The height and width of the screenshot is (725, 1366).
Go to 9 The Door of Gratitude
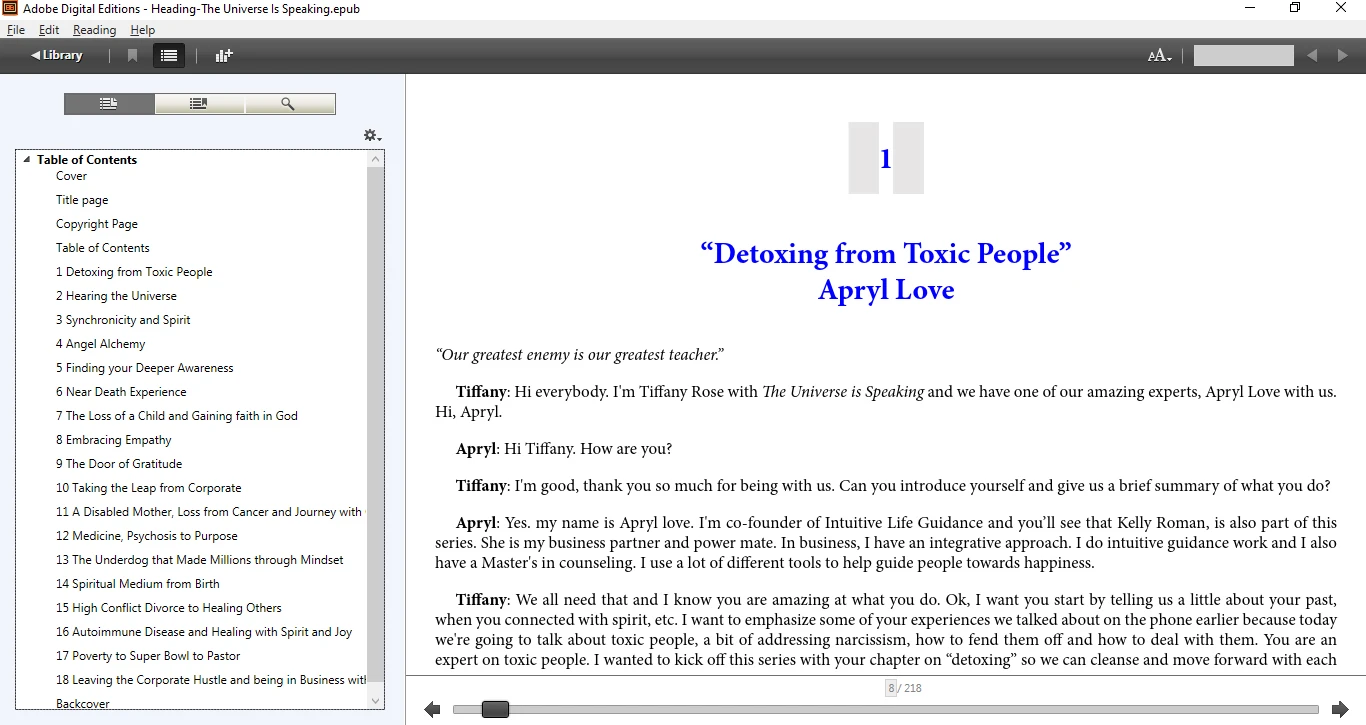tap(119, 464)
